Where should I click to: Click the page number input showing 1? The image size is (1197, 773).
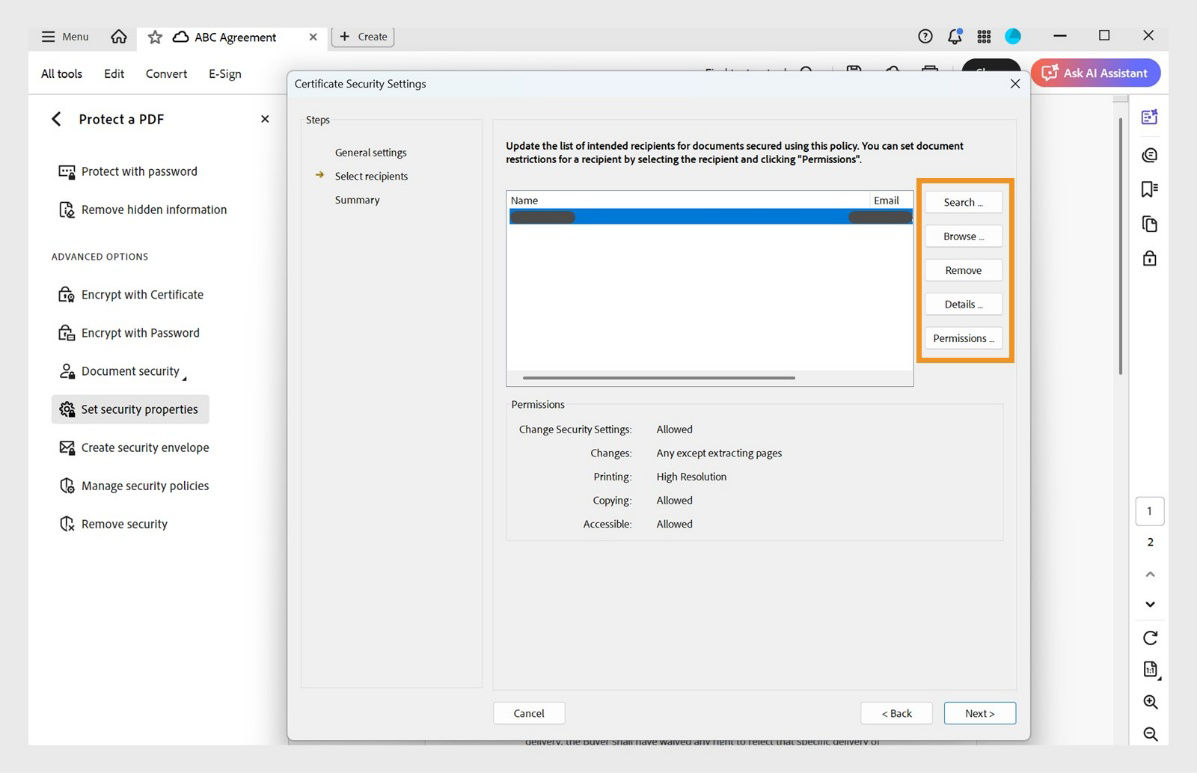click(x=1149, y=511)
